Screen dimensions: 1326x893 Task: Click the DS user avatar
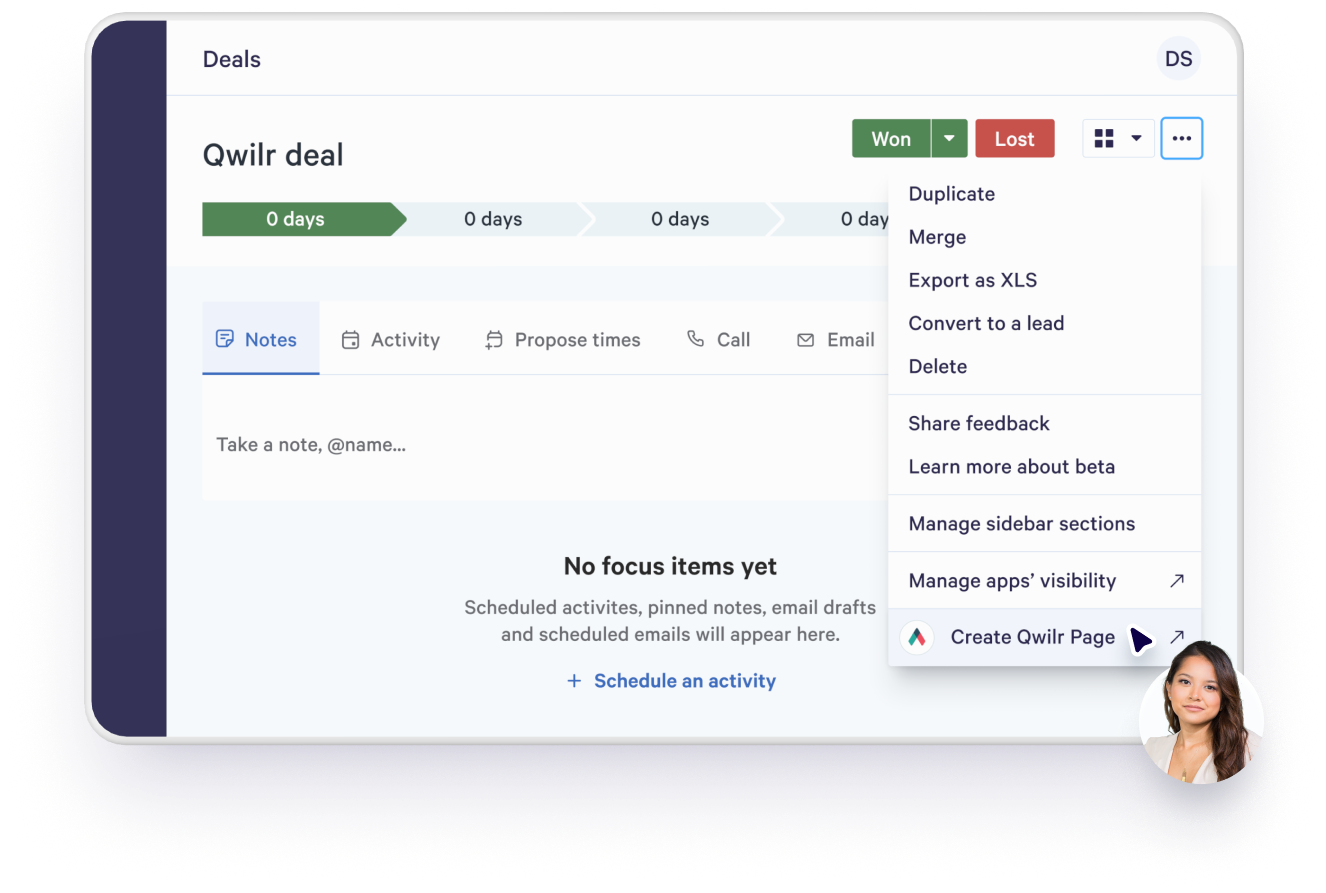pyautogui.click(x=1178, y=58)
